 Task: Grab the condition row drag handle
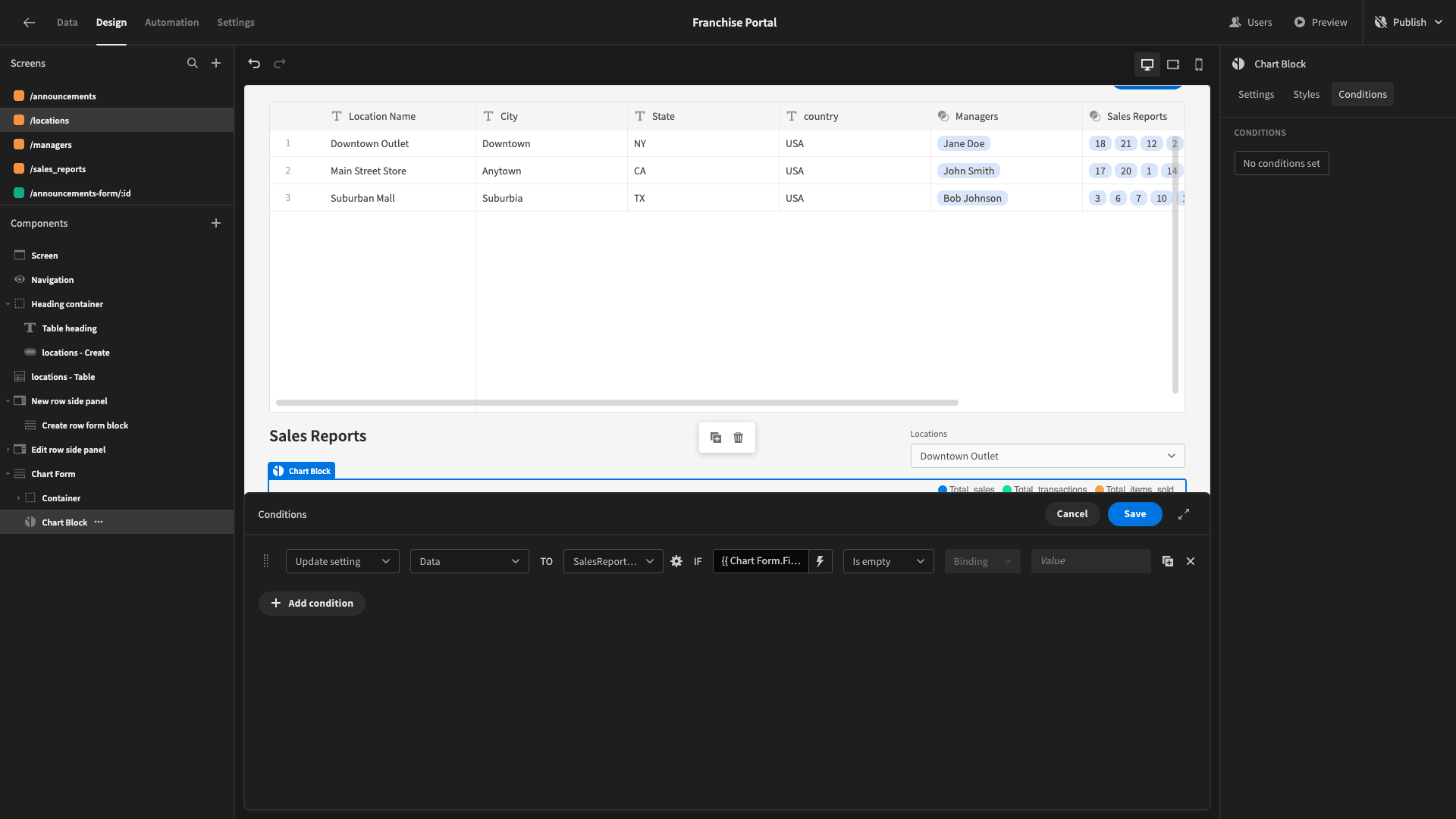tap(266, 561)
